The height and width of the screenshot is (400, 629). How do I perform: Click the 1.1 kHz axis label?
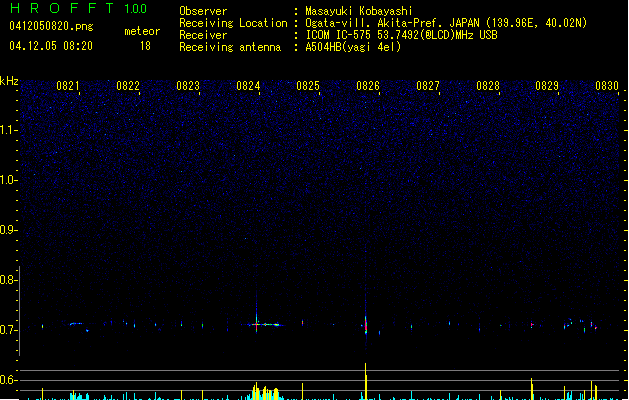[x=8, y=130]
